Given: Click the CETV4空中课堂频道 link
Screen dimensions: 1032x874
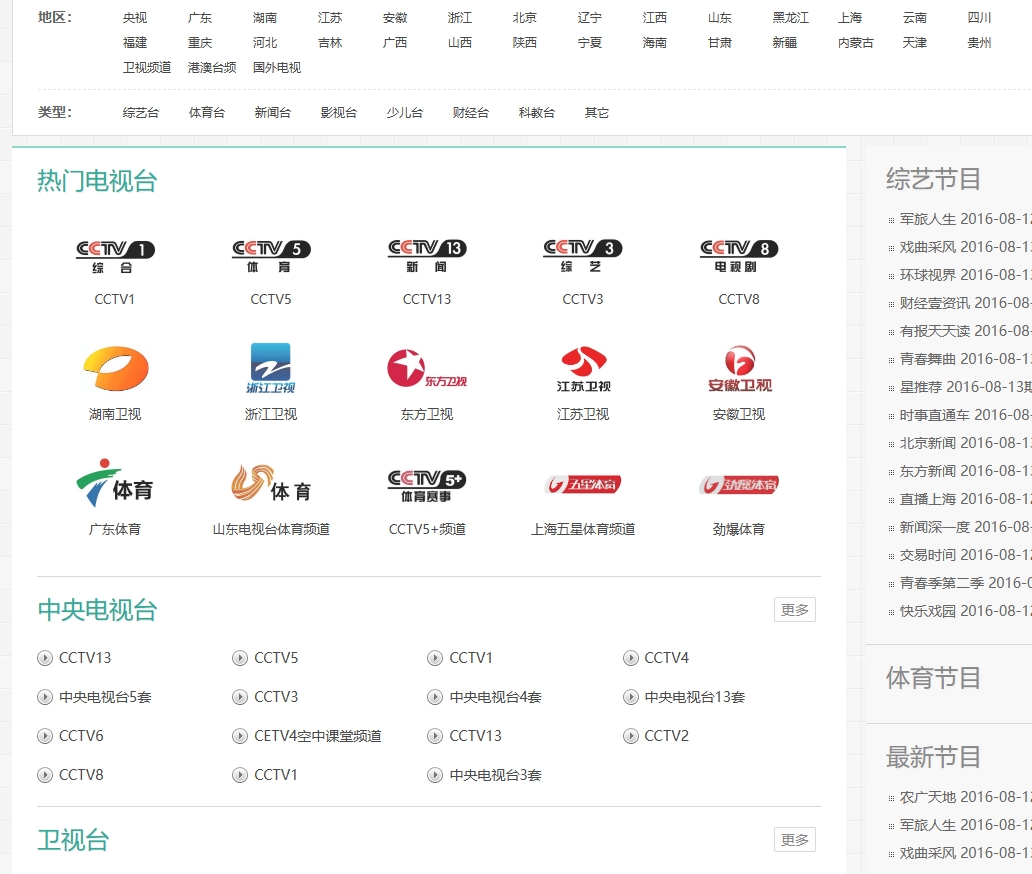Looking at the screenshot, I should (x=317, y=736).
